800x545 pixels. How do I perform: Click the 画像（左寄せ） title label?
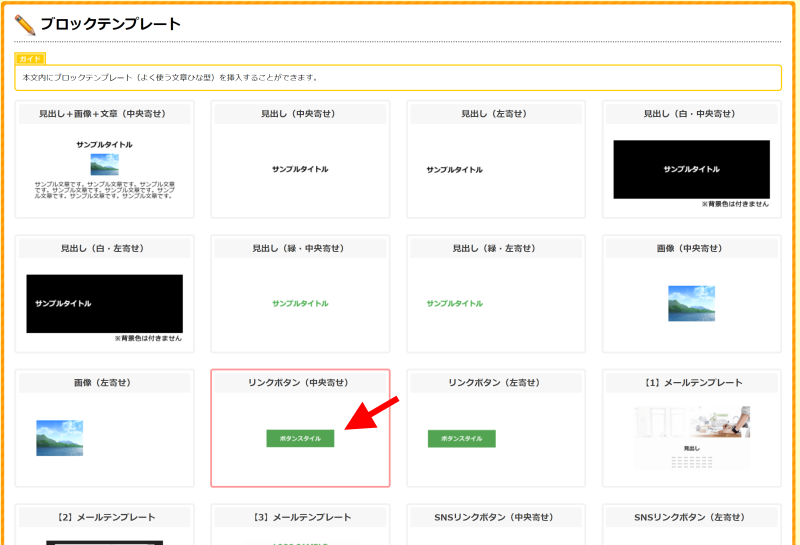[105, 383]
